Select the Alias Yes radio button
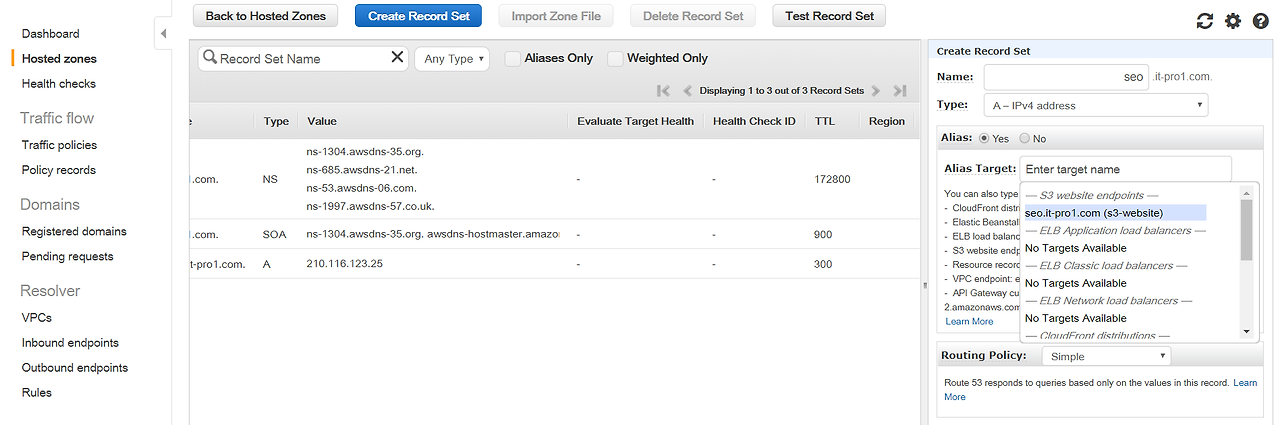 [984, 138]
